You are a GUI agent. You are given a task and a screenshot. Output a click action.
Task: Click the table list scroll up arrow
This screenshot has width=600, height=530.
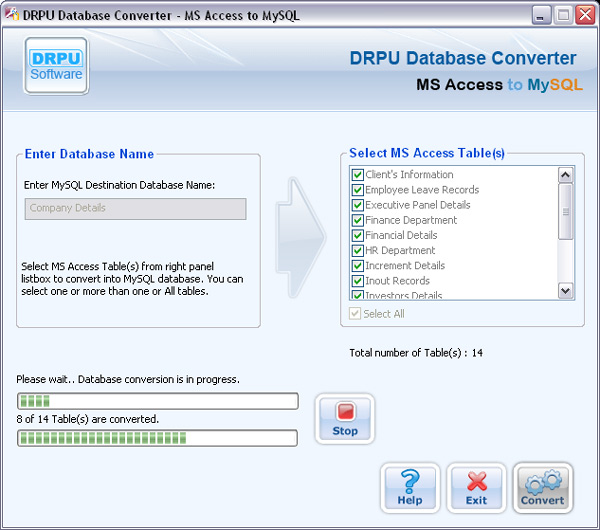pyautogui.click(x=565, y=175)
